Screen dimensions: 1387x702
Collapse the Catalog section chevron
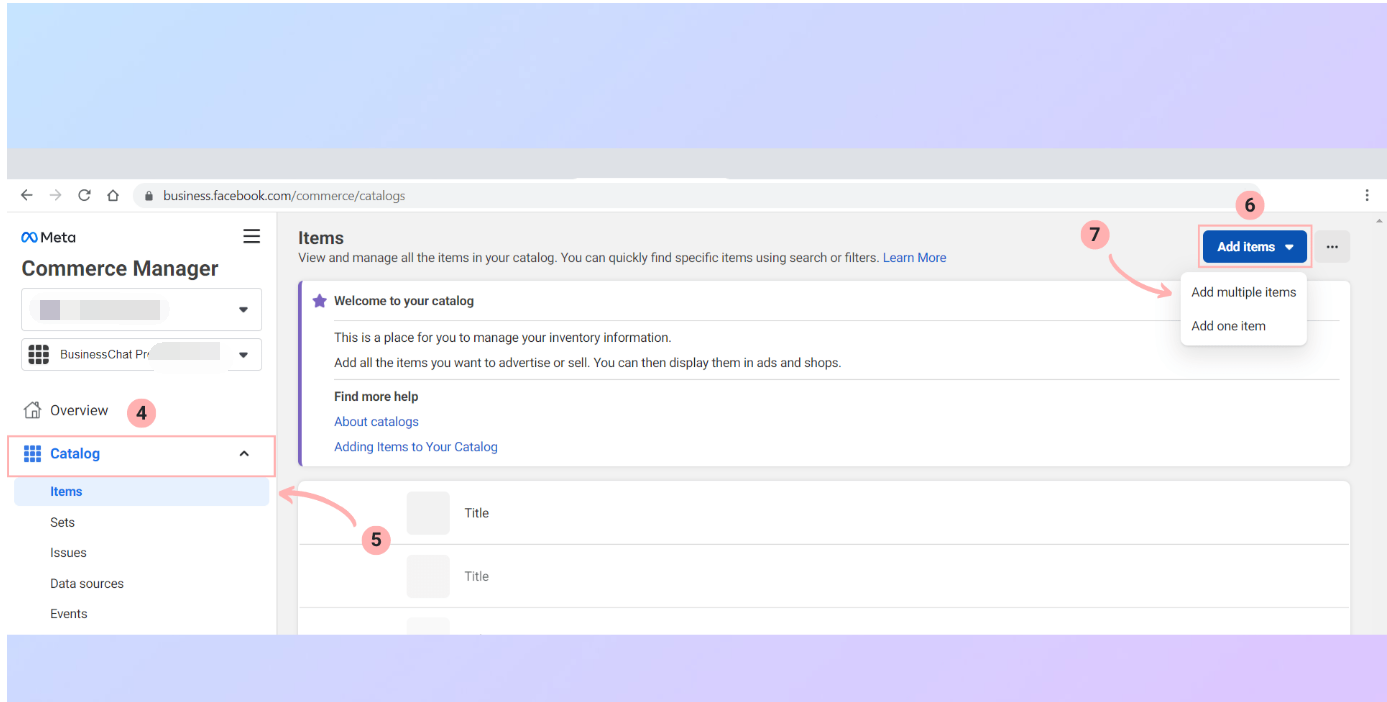coord(245,454)
